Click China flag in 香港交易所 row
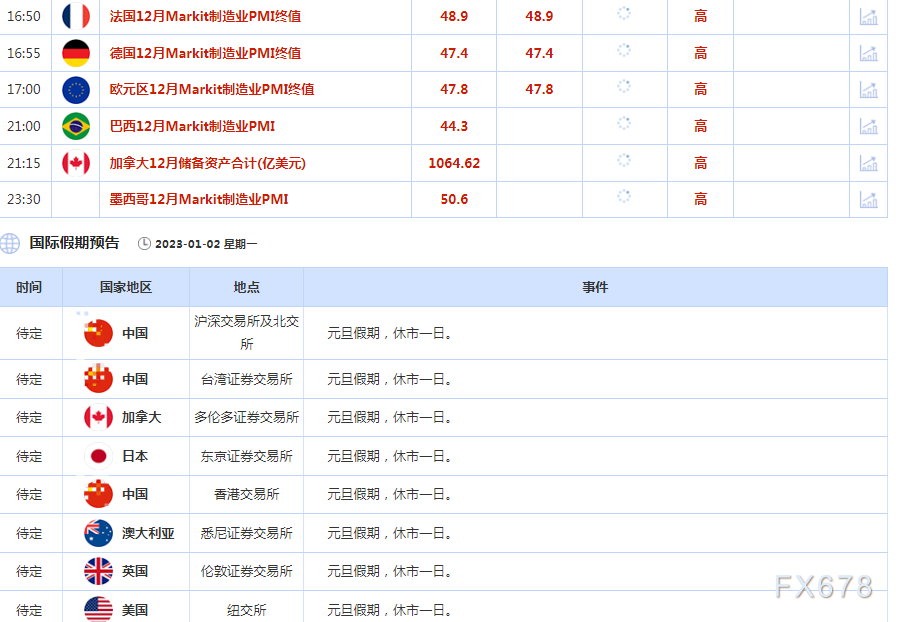Screen dimensions: 903x622 coord(98,494)
